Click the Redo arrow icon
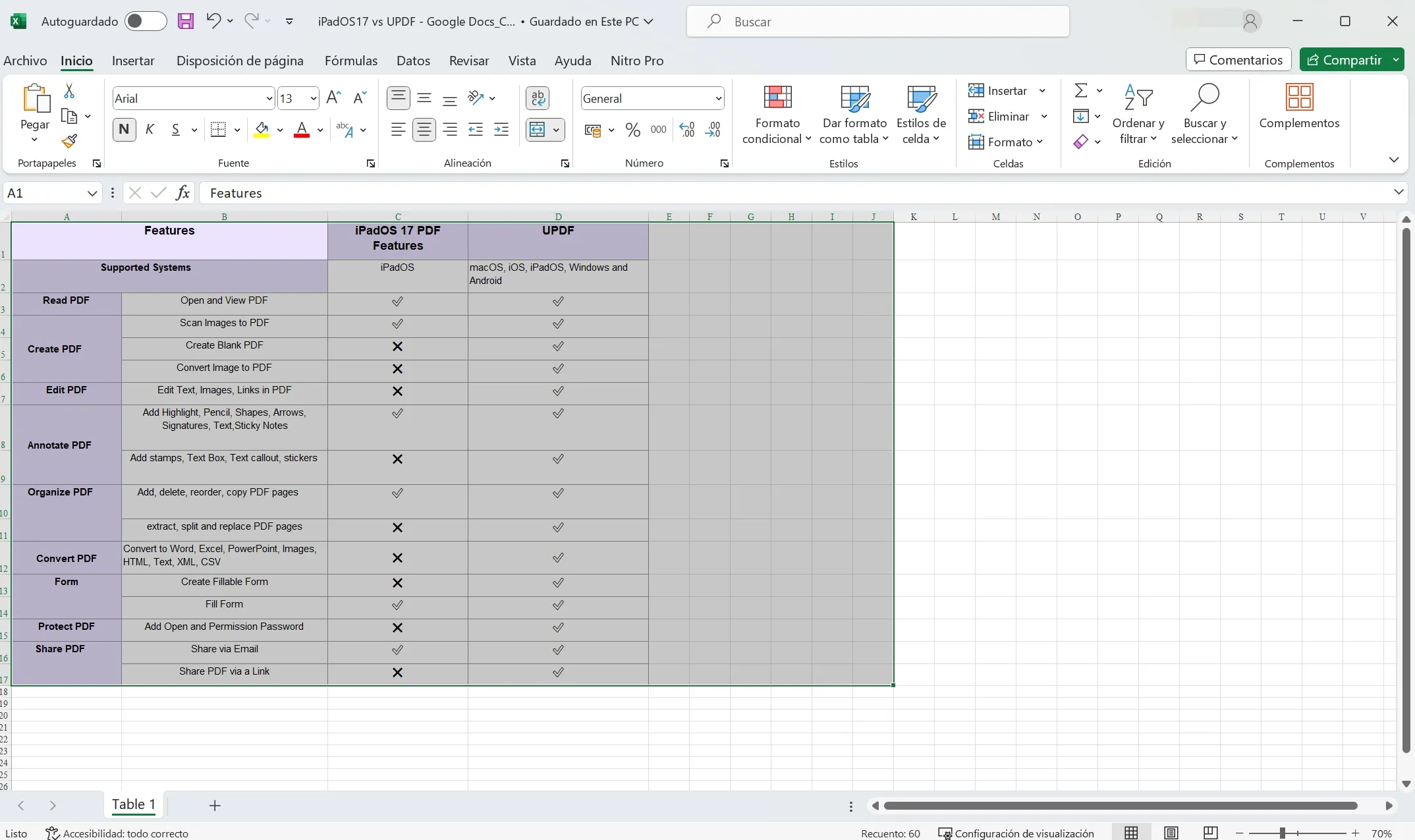Image resolution: width=1415 pixels, height=840 pixels. pyautogui.click(x=251, y=21)
